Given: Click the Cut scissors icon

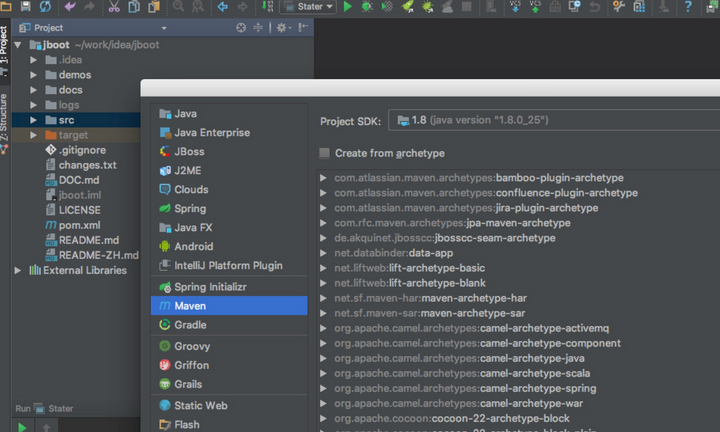Looking at the screenshot, I should click(114, 6).
